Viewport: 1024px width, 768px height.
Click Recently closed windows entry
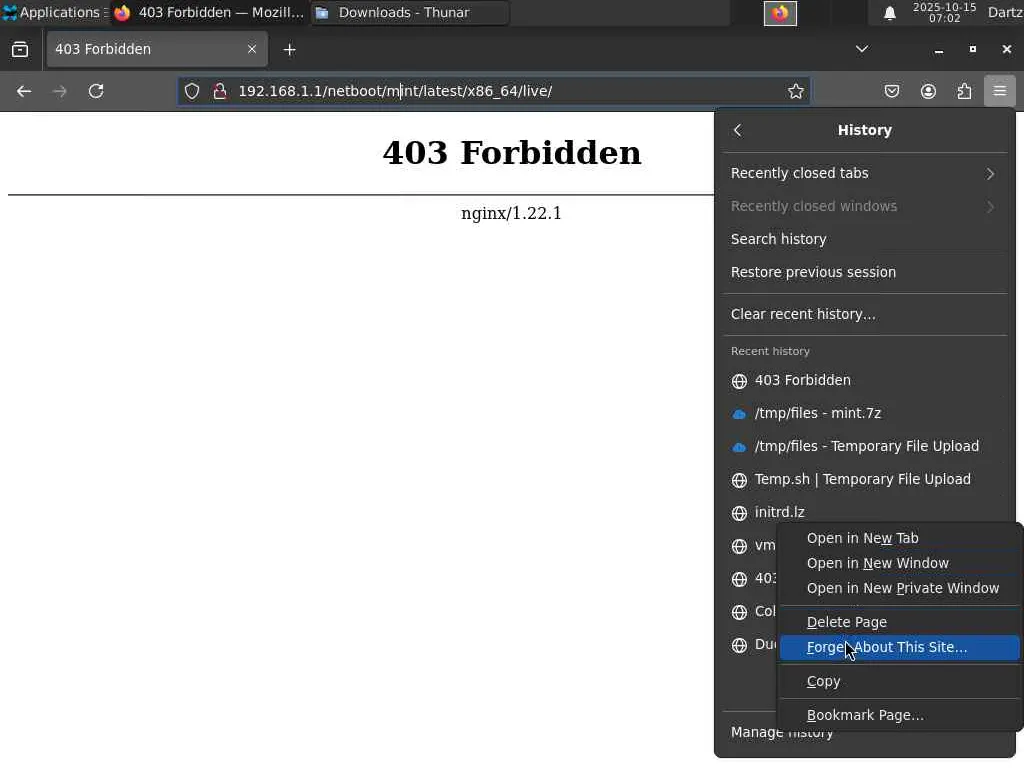coord(865,206)
